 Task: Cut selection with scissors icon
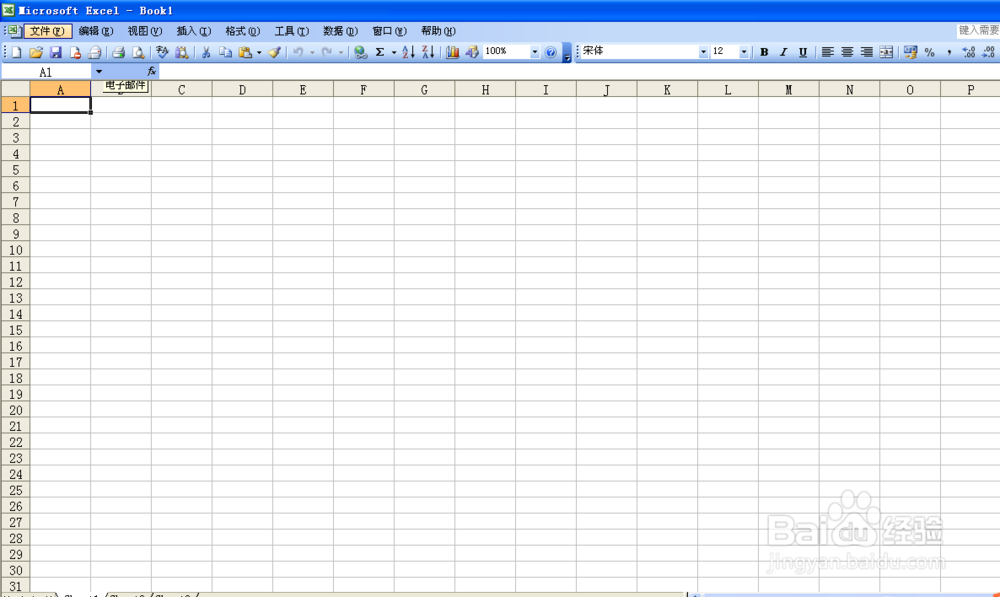[206, 52]
